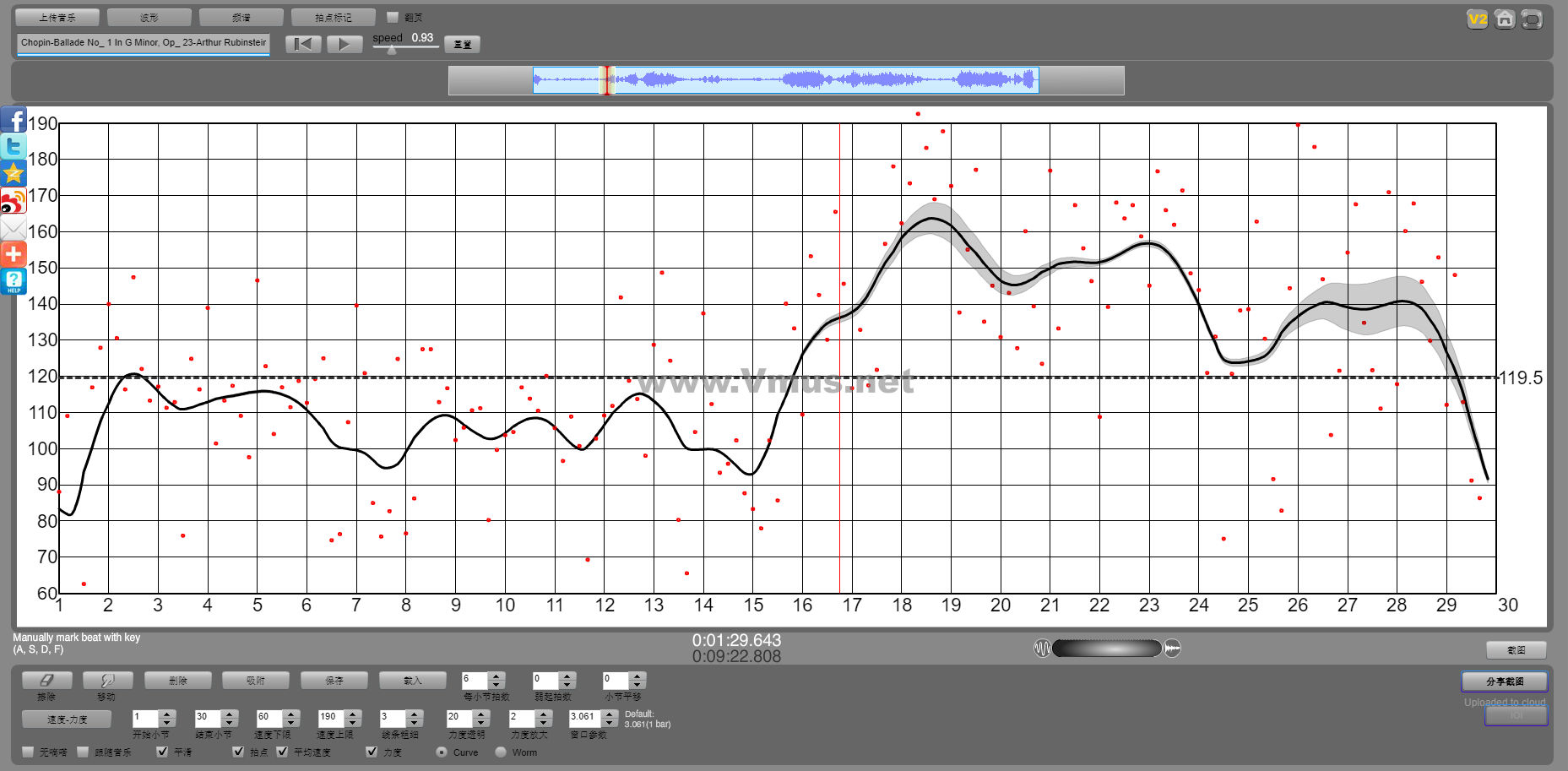The image size is (1568, 771).
Task: Click the blue waveform overview strip
Action: pyautogui.click(x=785, y=80)
